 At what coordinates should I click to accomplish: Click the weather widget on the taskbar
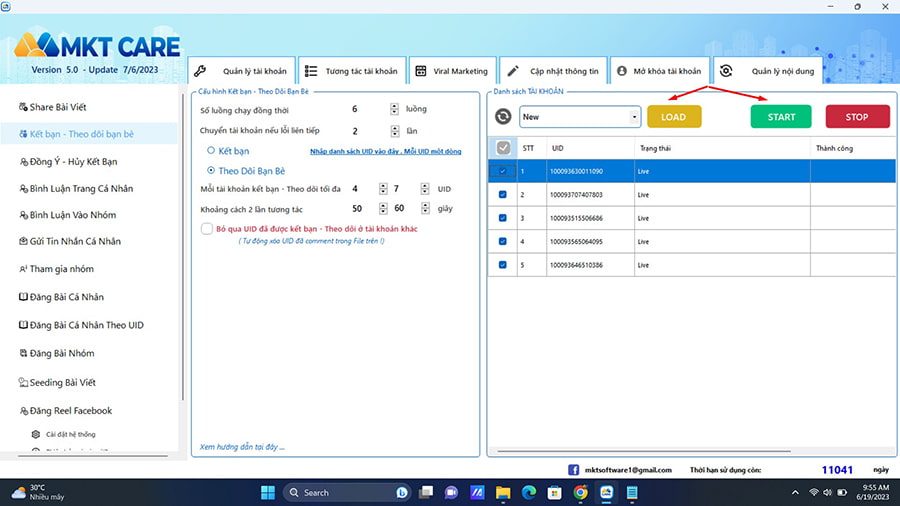pyautogui.click(x=38, y=492)
